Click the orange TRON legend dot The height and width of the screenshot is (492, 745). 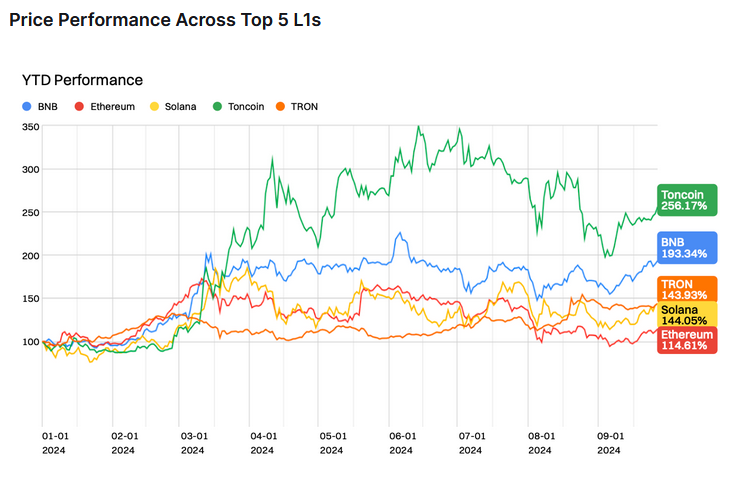(280, 106)
